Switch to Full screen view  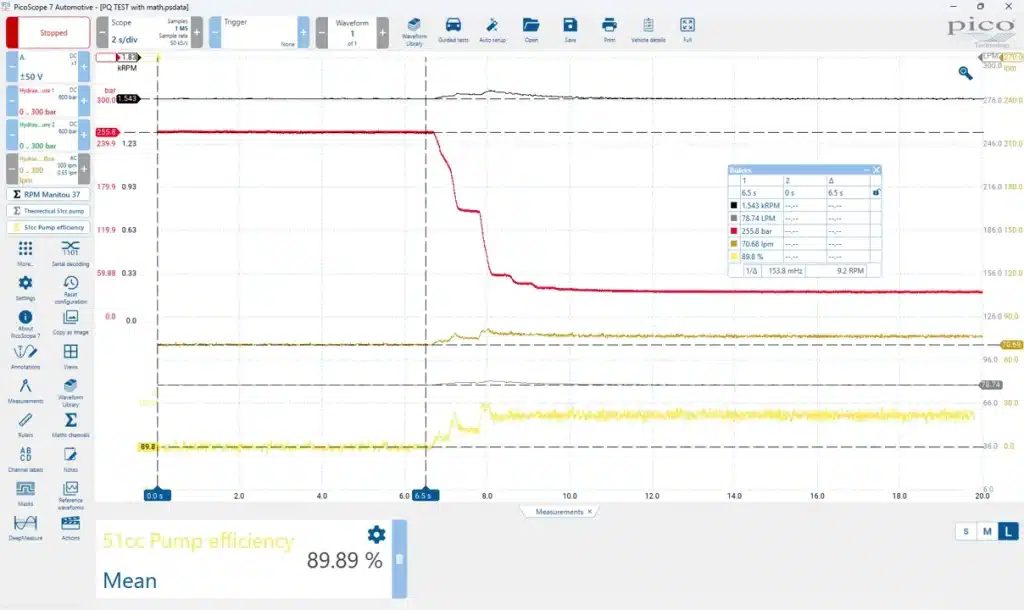pyautogui.click(x=687, y=30)
